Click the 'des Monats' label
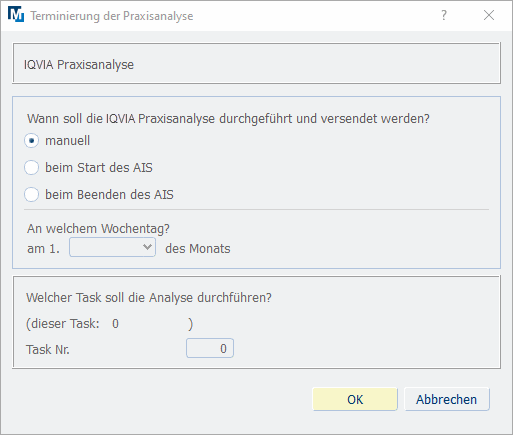Screen dimensions: 513x435 [x=198, y=249]
